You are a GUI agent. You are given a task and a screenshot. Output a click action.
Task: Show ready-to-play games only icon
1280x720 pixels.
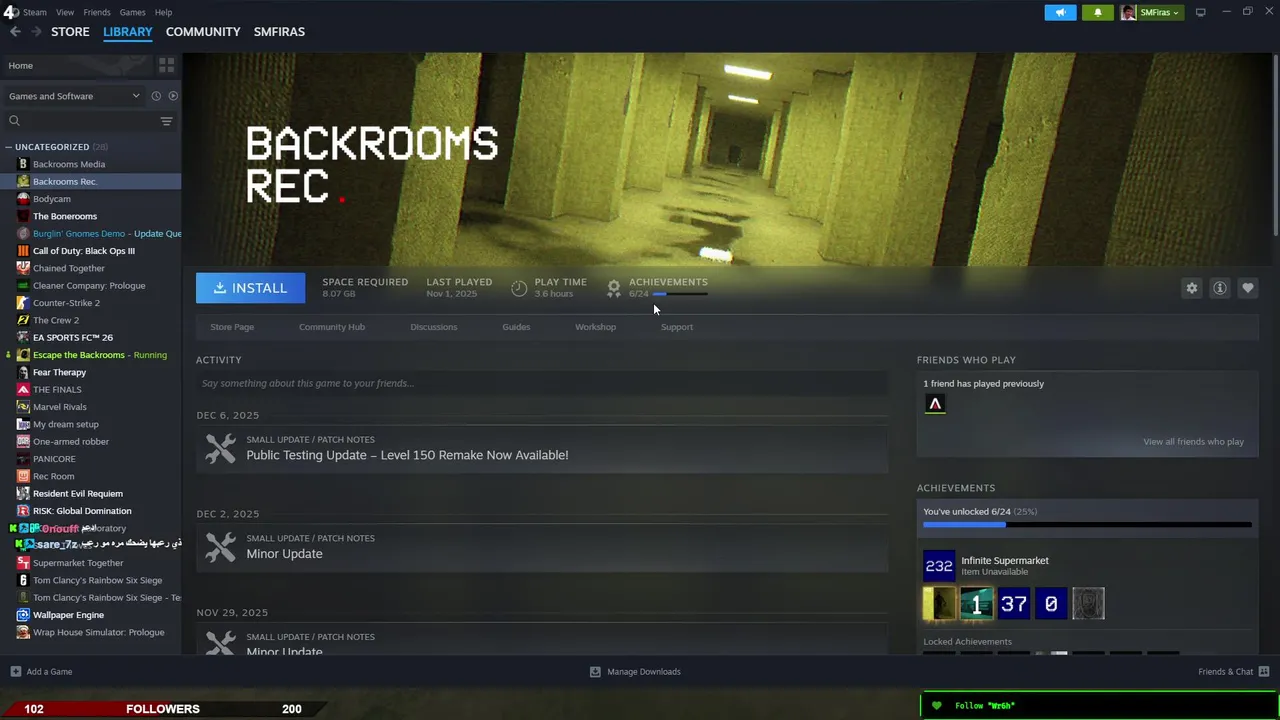[173, 96]
